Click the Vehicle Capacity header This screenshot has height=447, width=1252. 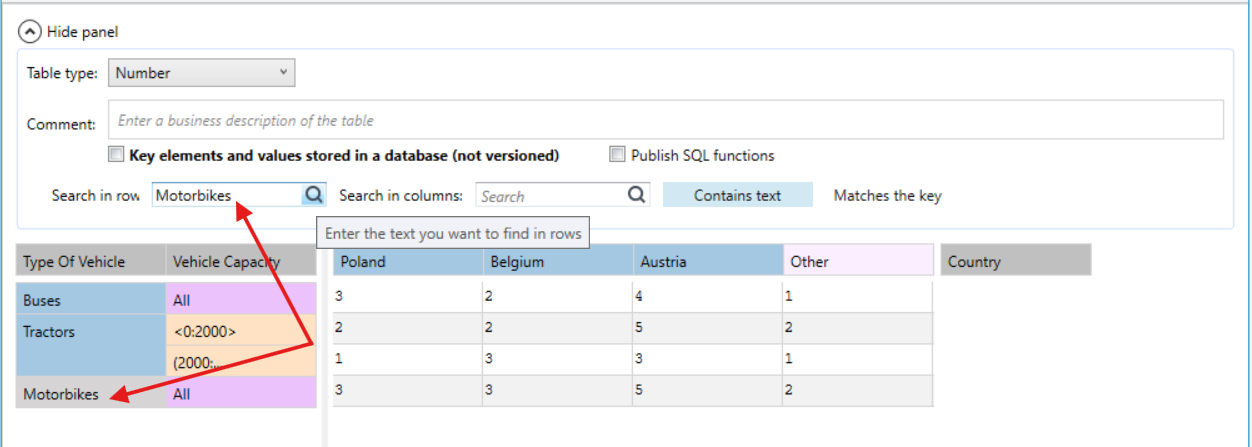[241, 261]
